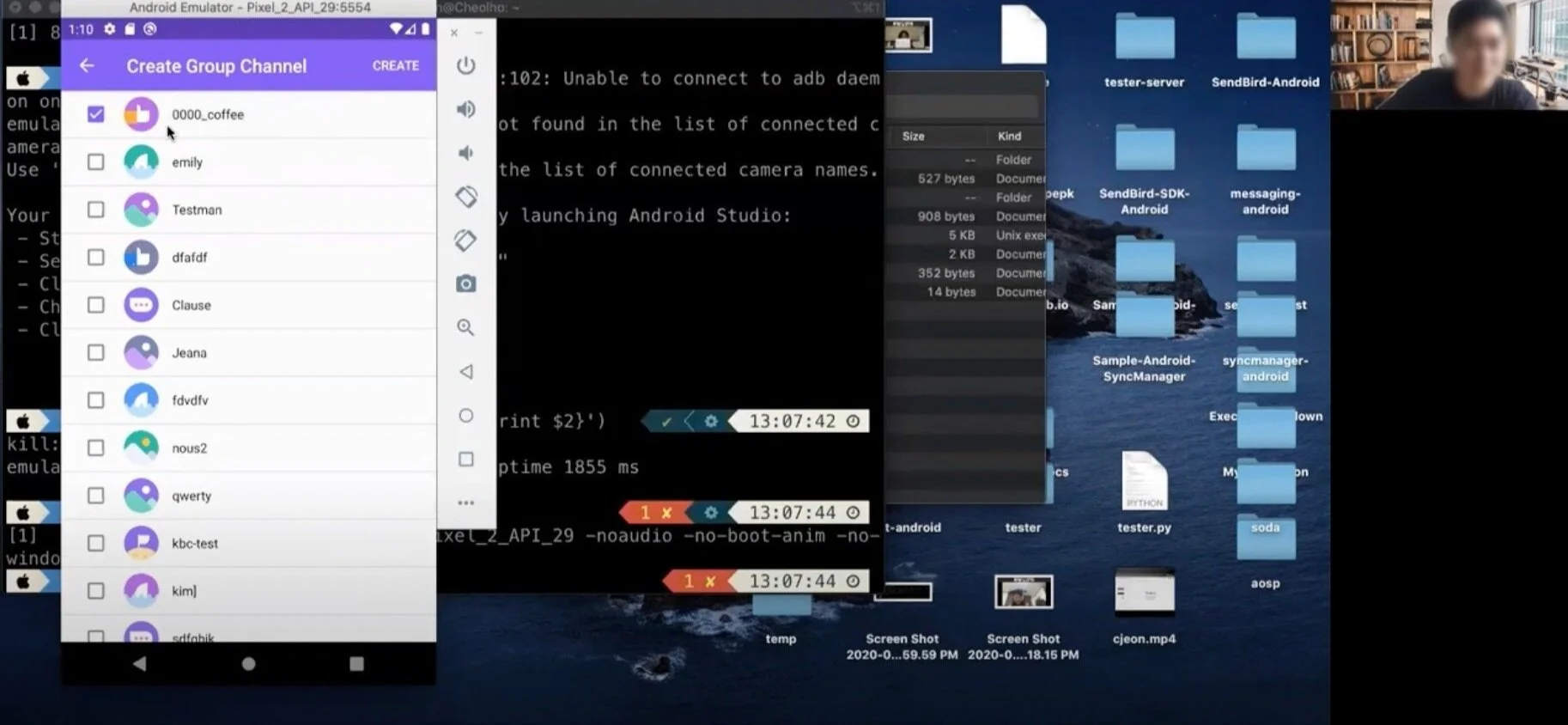Select the Jeana profile avatar

click(141, 352)
